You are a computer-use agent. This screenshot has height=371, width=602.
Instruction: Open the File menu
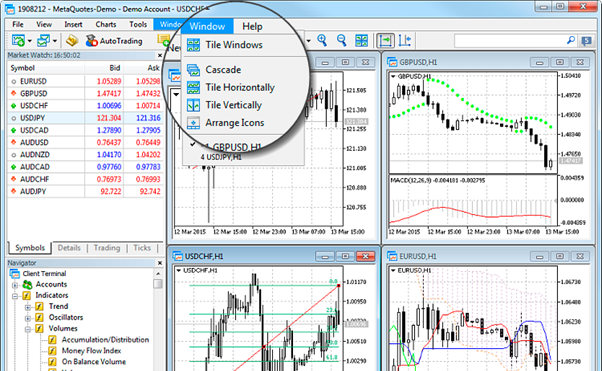(18, 25)
